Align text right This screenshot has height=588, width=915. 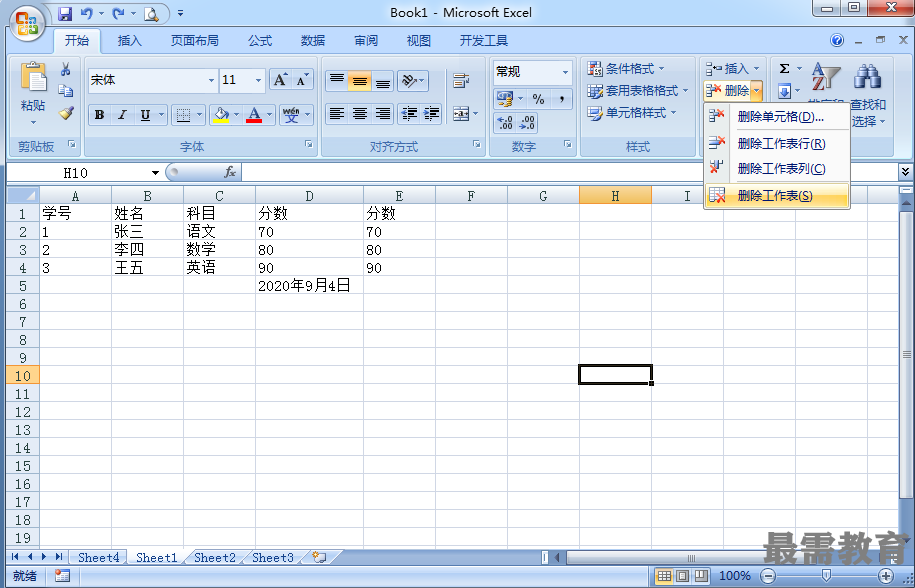[382, 114]
